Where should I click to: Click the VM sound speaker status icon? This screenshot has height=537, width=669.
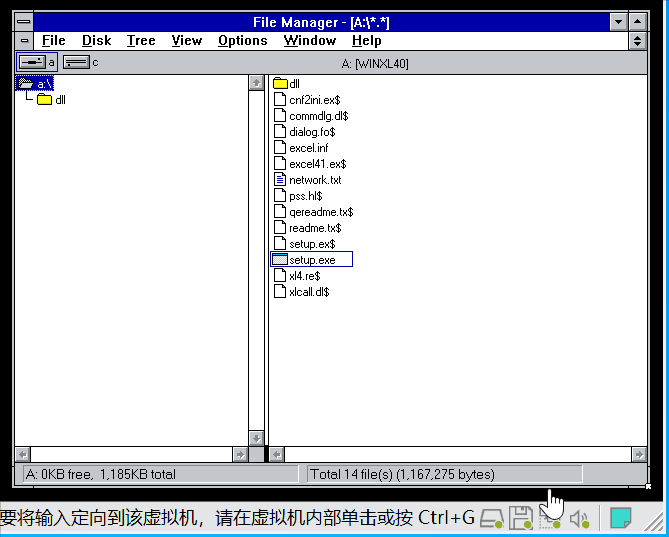click(x=579, y=519)
